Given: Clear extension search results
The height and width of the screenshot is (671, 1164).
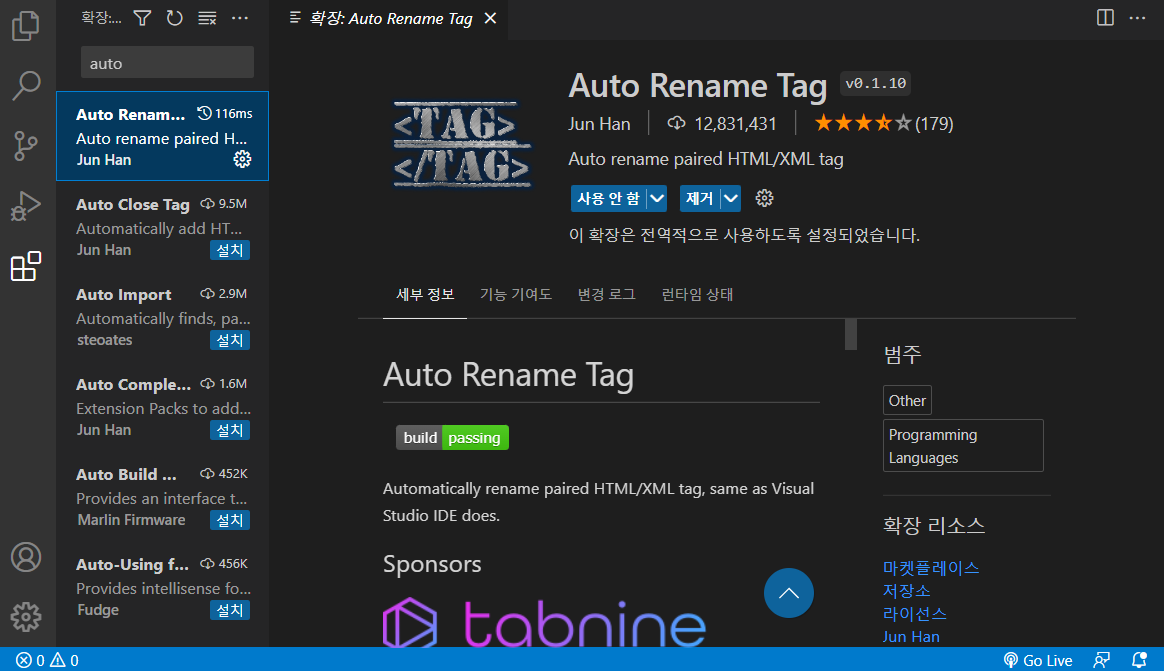Looking at the screenshot, I should tap(207, 18).
